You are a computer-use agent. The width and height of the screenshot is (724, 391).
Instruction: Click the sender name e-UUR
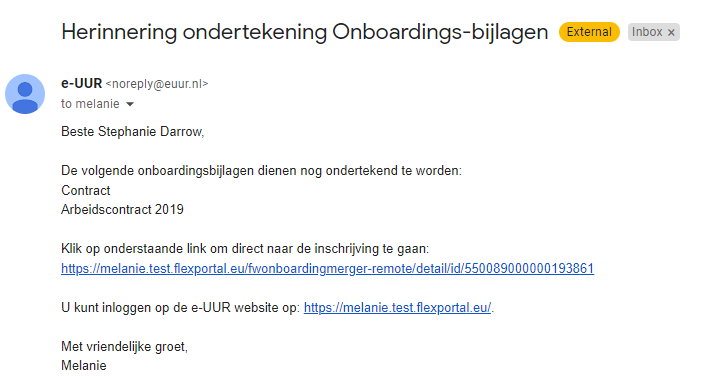(x=81, y=84)
